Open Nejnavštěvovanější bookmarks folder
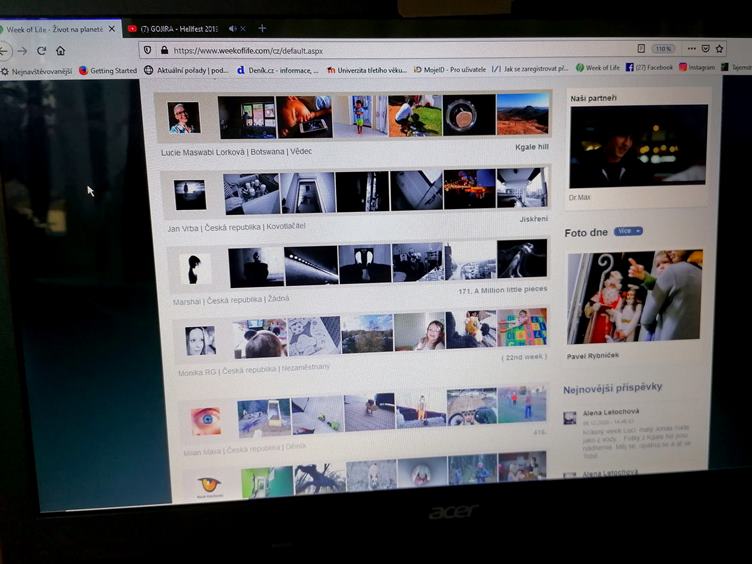This screenshot has width=752, height=564. click(37, 71)
